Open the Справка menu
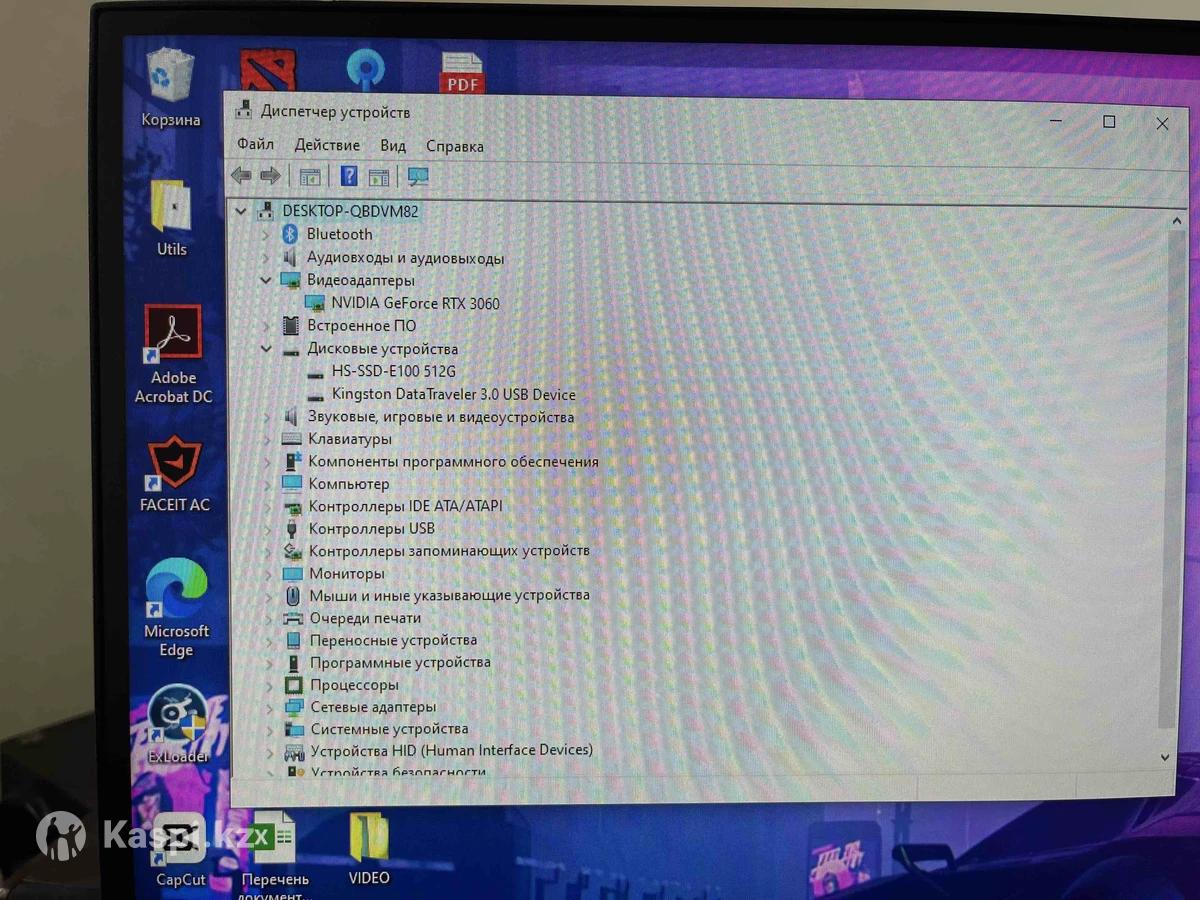The image size is (1200, 900). click(454, 146)
